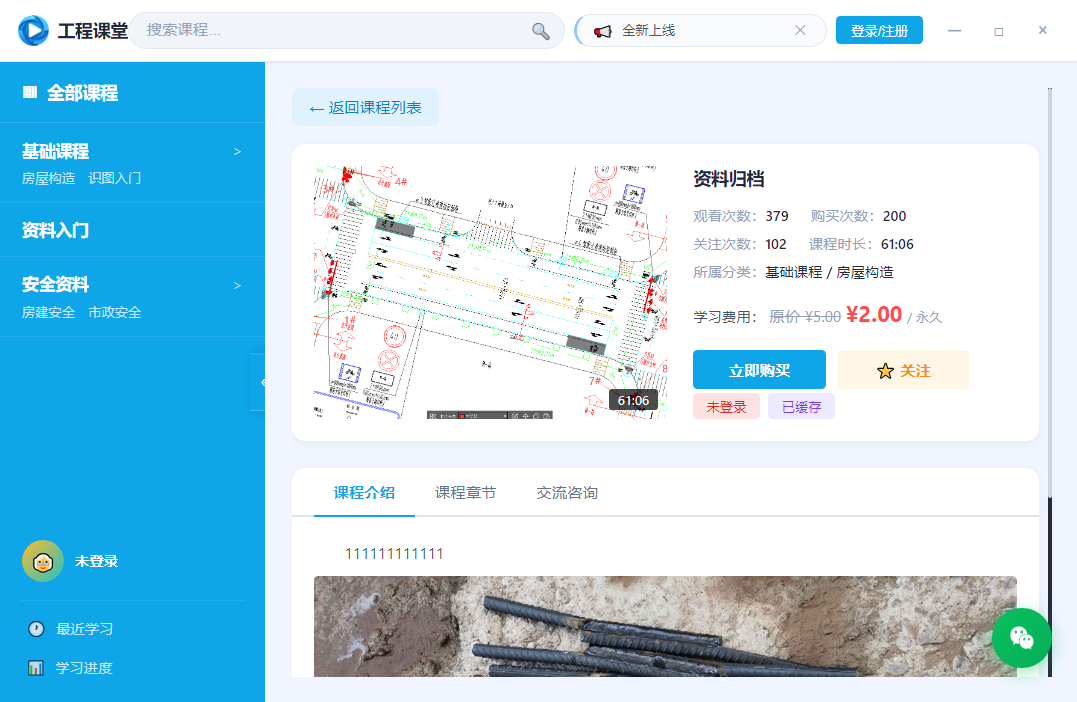Click the 立即购买 button
The image size is (1077, 702).
click(x=759, y=370)
